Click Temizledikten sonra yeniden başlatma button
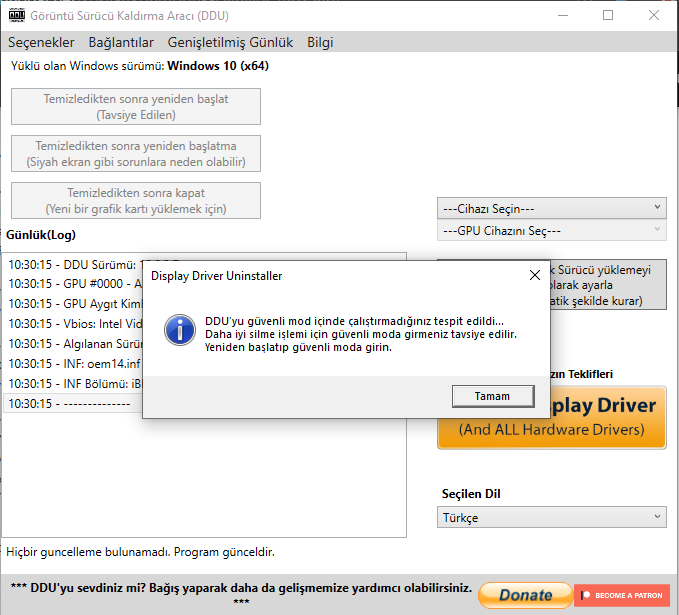This screenshot has width=679, height=615. point(136,154)
